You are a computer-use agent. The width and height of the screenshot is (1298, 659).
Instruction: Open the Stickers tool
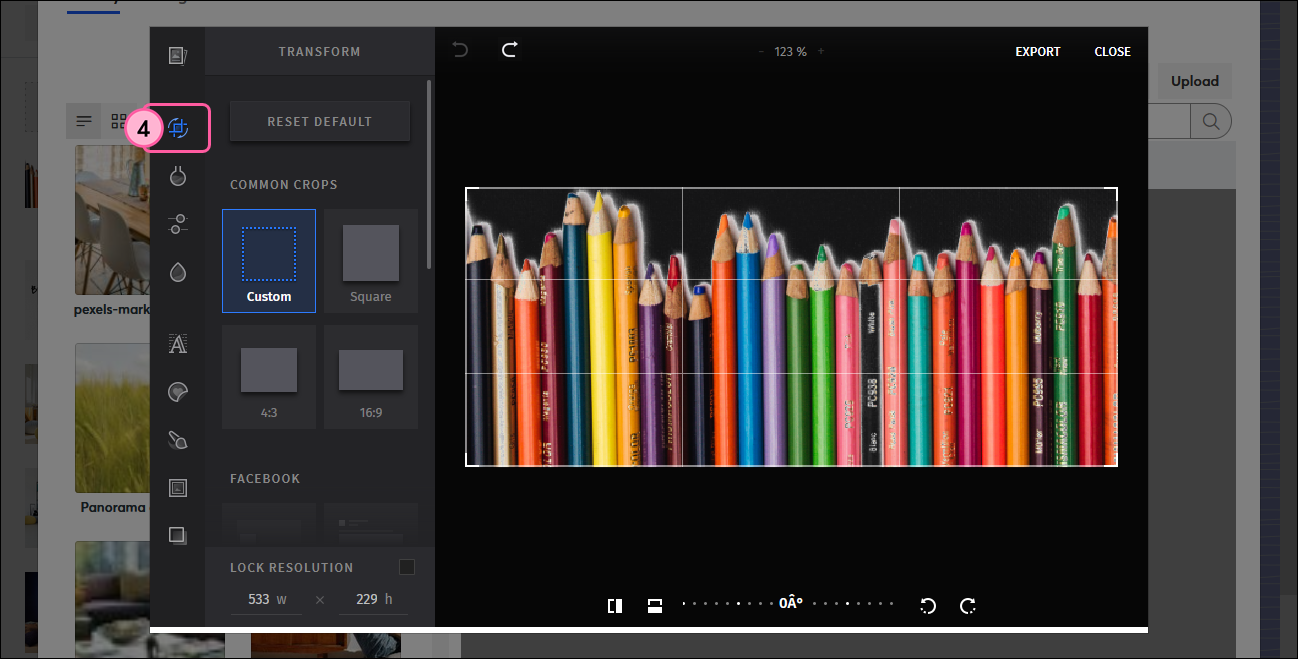tap(178, 392)
